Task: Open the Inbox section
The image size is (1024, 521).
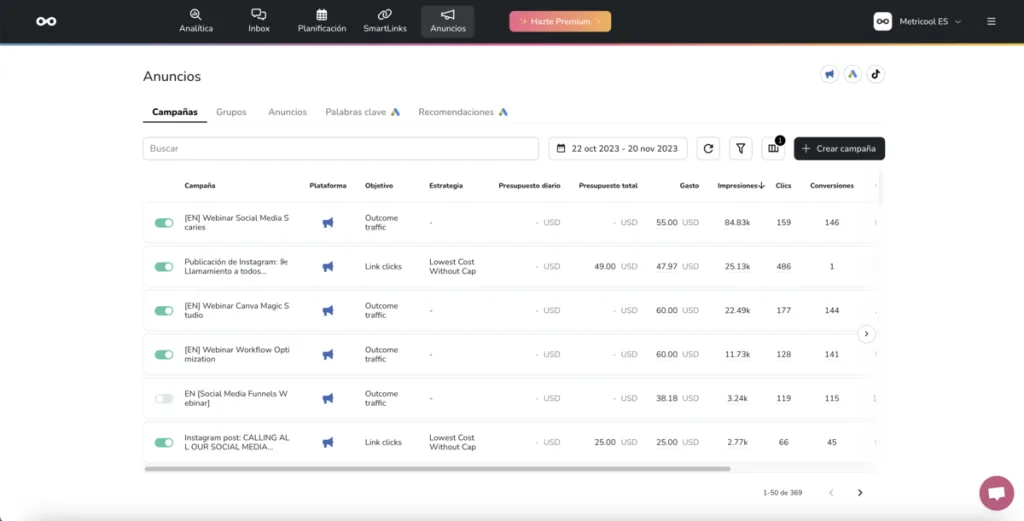Action: coord(259,22)
